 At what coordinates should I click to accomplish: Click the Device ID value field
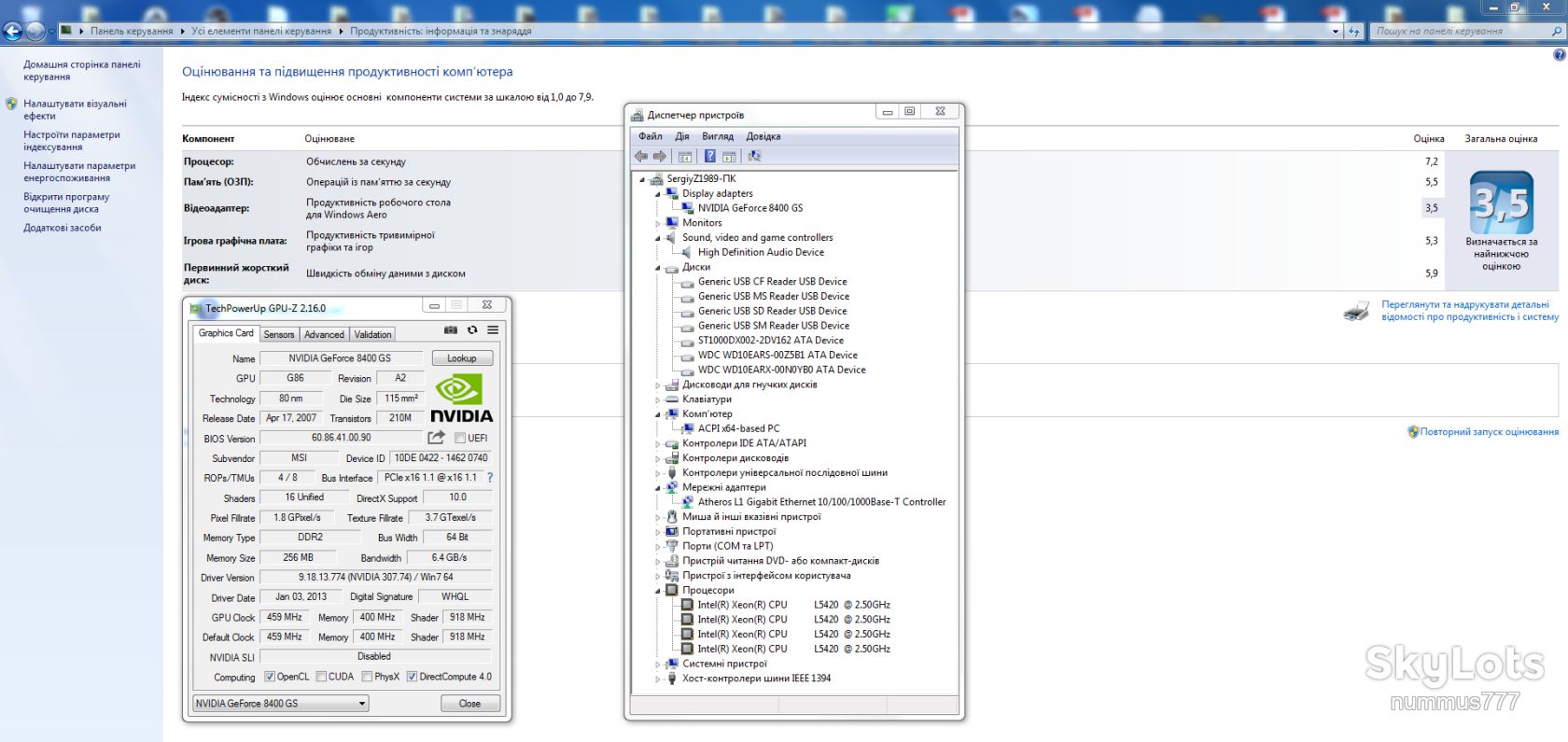click(441, 458)
